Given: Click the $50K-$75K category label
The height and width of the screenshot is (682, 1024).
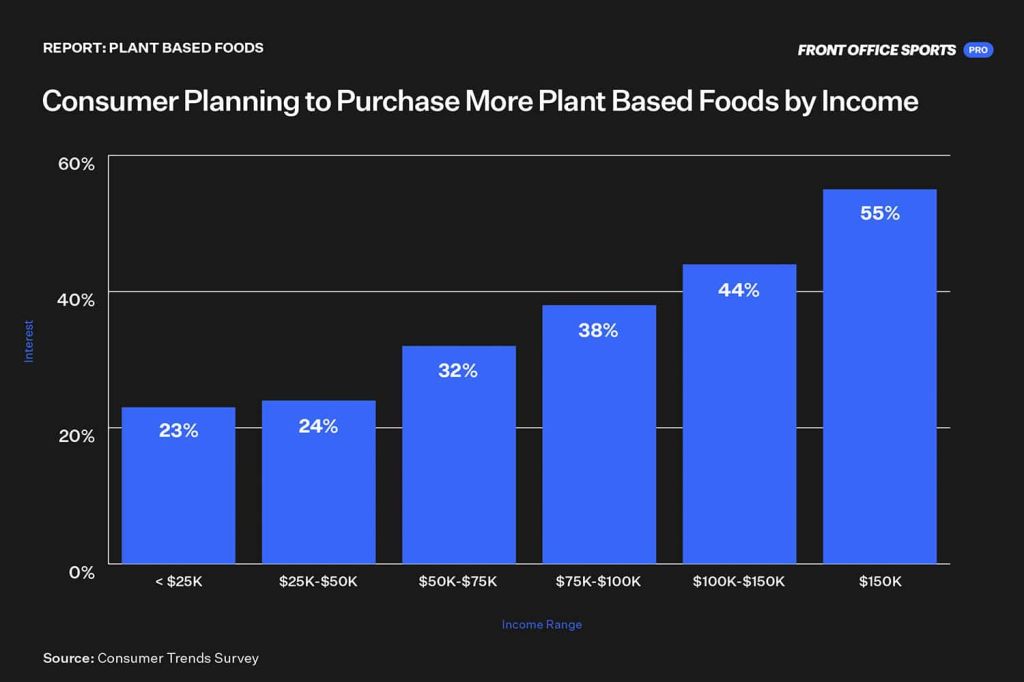Looking at the screenshot, I should [458, 581].
